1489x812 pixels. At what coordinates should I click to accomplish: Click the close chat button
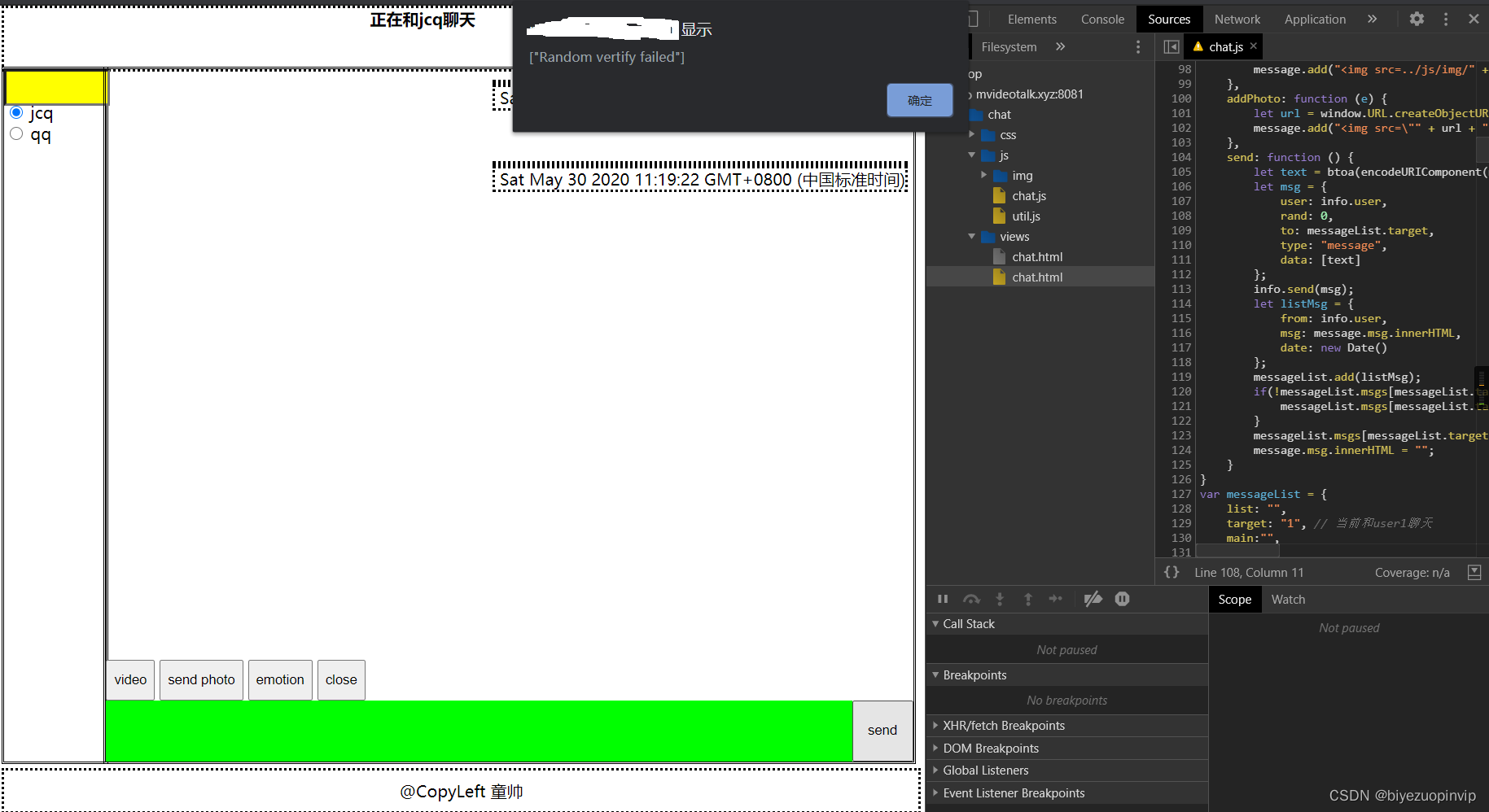[341, 680]
